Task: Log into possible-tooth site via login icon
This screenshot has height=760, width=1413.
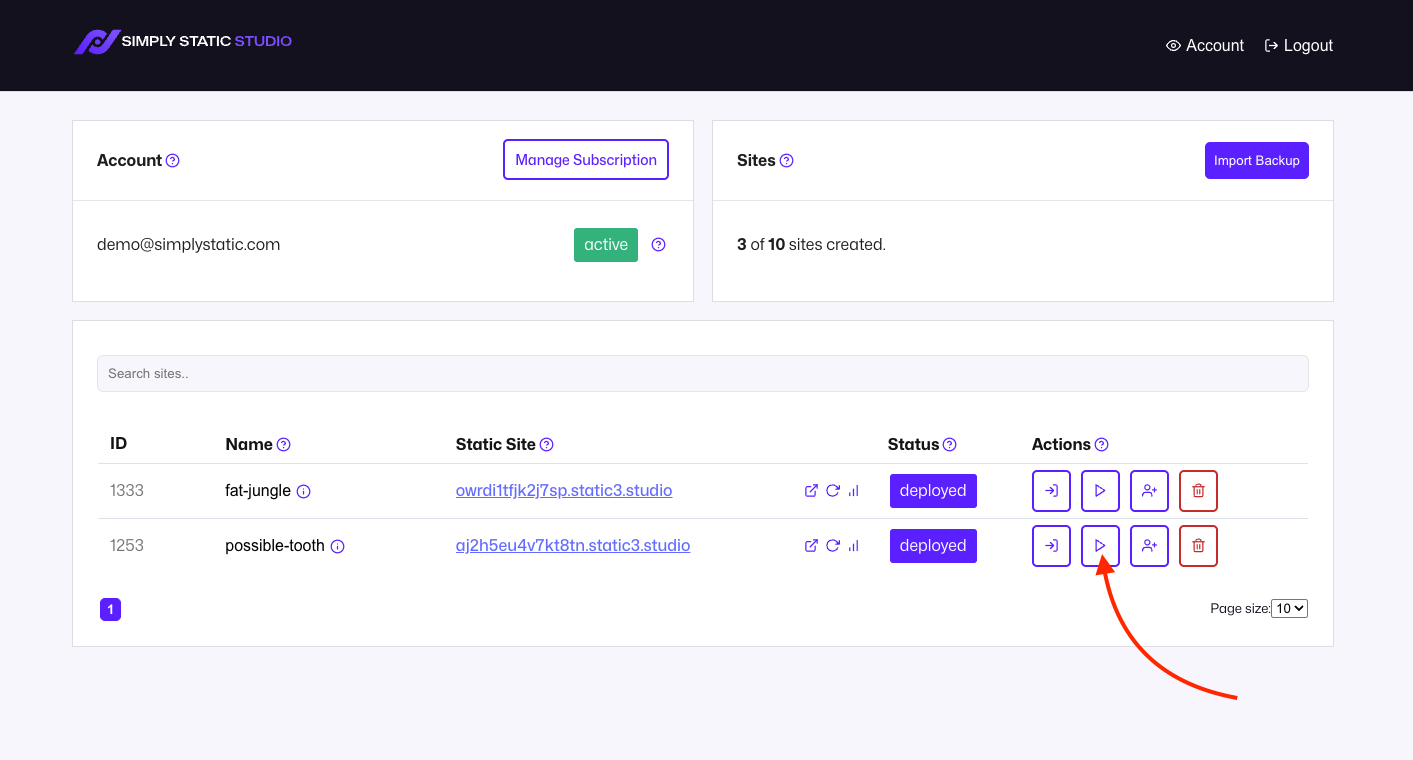Action: pyautogui.click(x=1051, y=546)
